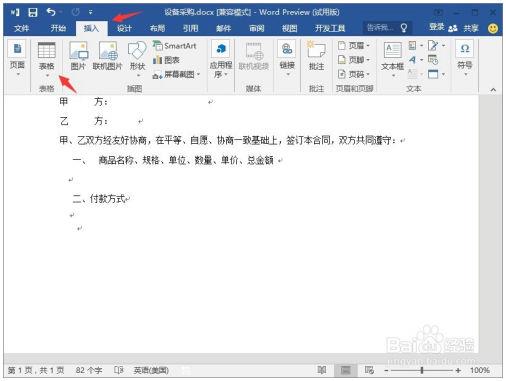506x381 pixels.
Task: Insert a SmartArt graphic
Action: 175,46
